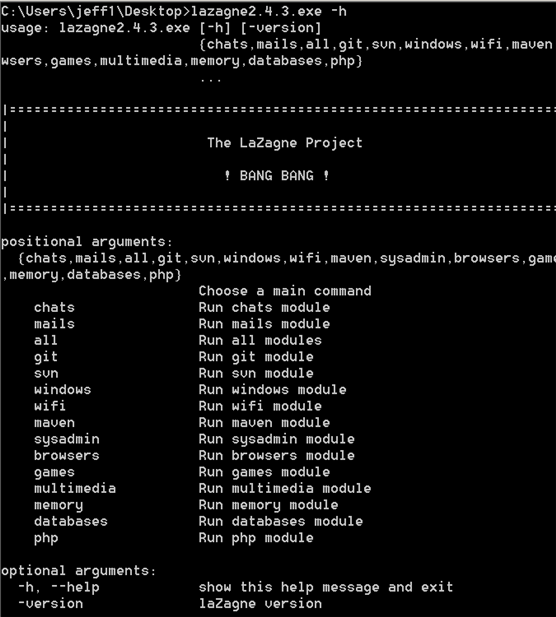
Task: Select the 'mails' argument entry
Action: tap(54, 324)
